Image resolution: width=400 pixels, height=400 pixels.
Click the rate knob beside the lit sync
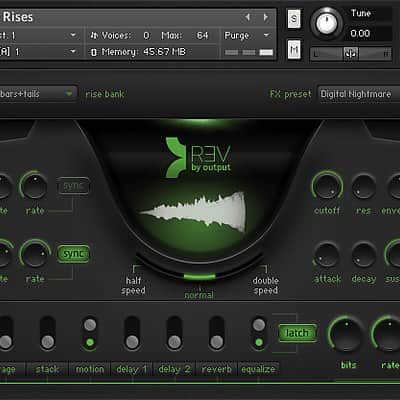(x=35, y=255)
